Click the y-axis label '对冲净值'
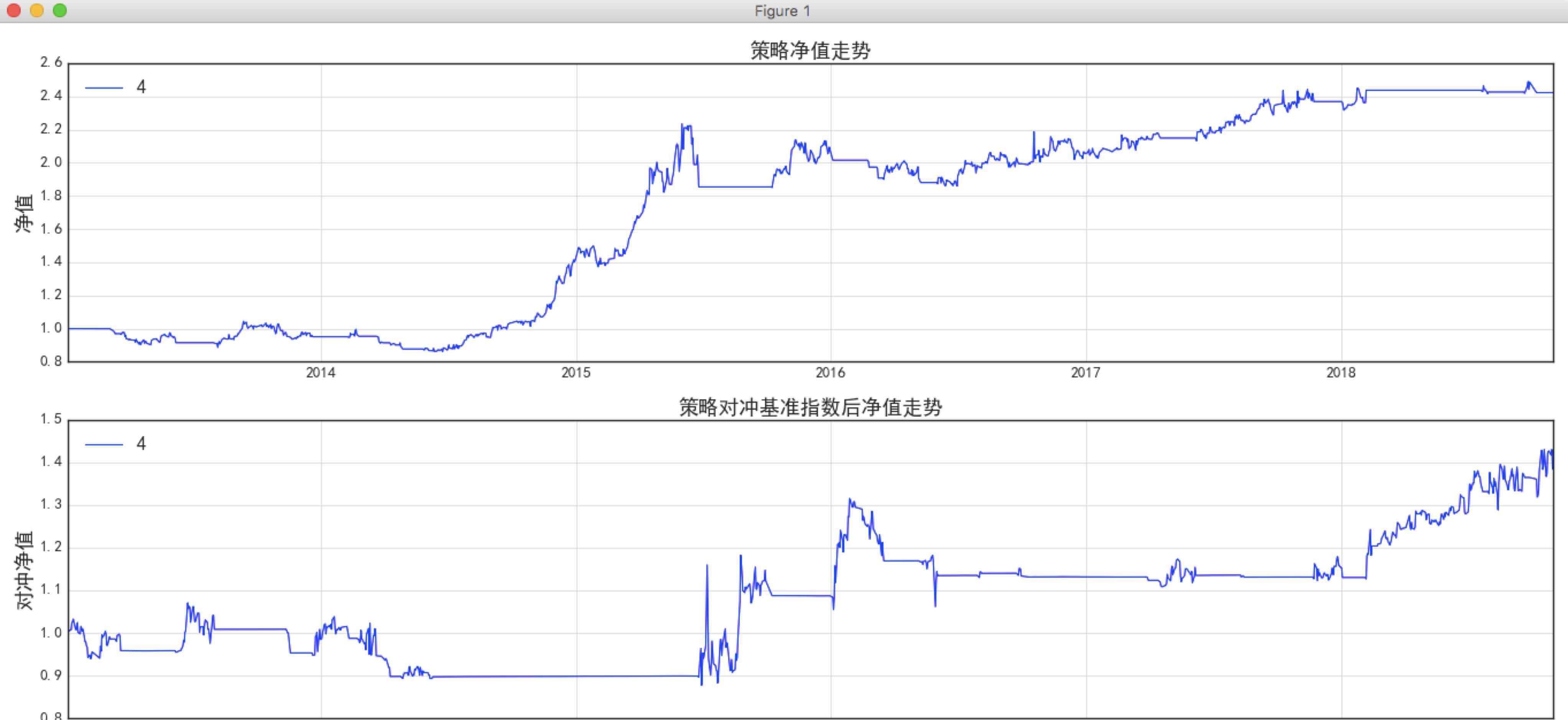The width and height of the screenshot is (1568, 720). point(24,570)
